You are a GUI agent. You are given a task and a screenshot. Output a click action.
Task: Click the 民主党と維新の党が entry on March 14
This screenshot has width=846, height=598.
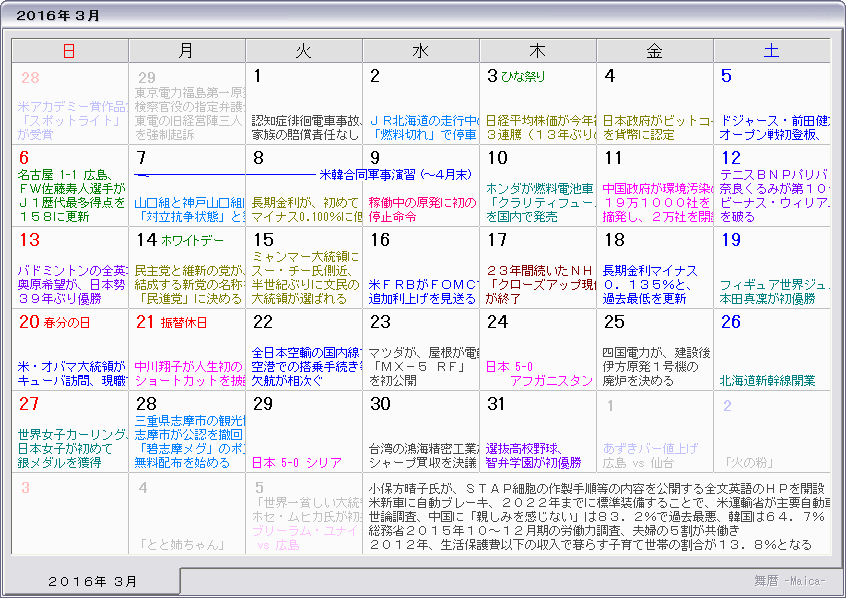point(189,284)
